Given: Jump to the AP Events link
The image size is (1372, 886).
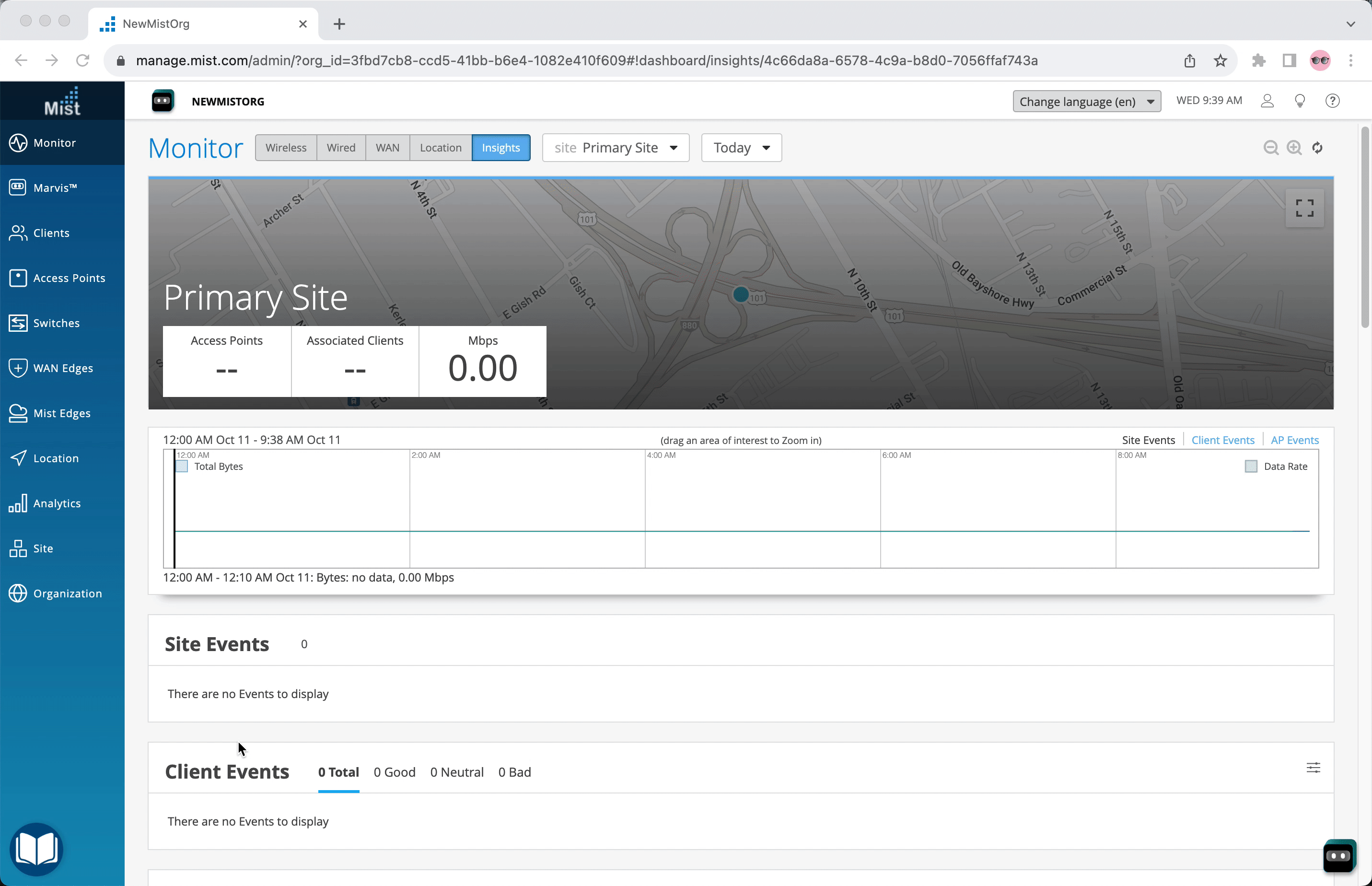Looking at the screenshot, I should [x=1294, y=440].
